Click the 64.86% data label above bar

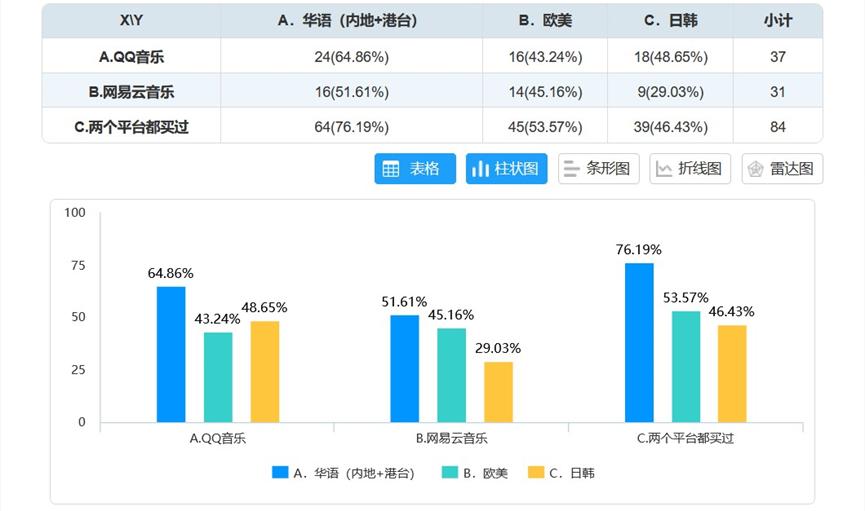[x=170, y=273]
